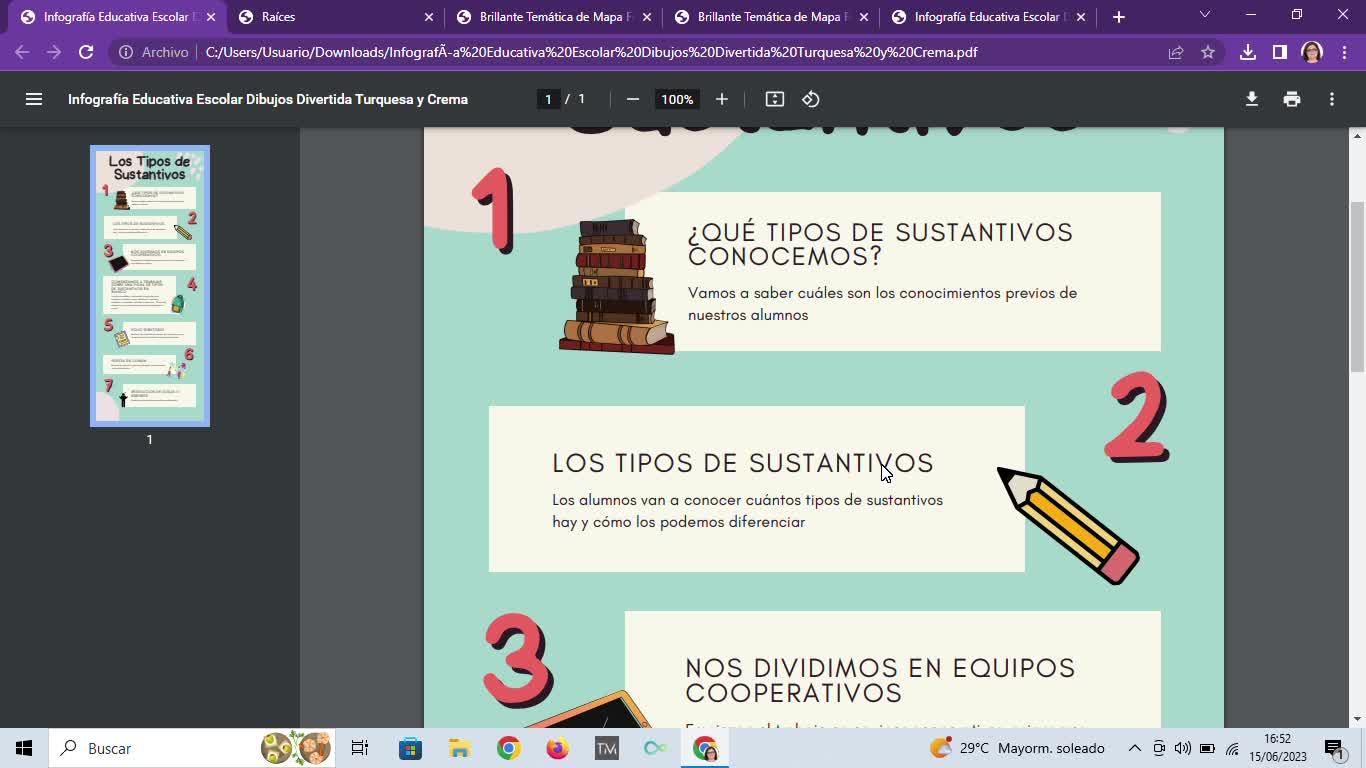Open the PDF viewer more actions menu
Screen dimensions: 1366x768
tap(1332, 99)
